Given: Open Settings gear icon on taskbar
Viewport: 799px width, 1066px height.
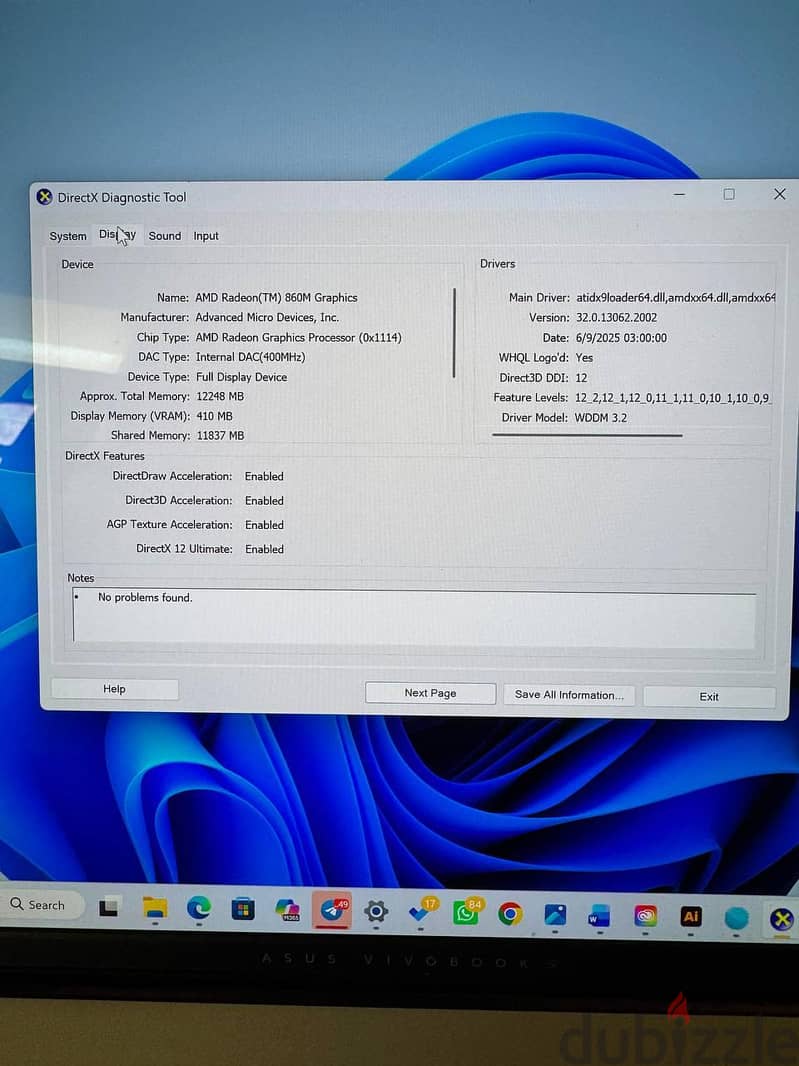Looking at the screenshot, I should (x=375, y=911).
